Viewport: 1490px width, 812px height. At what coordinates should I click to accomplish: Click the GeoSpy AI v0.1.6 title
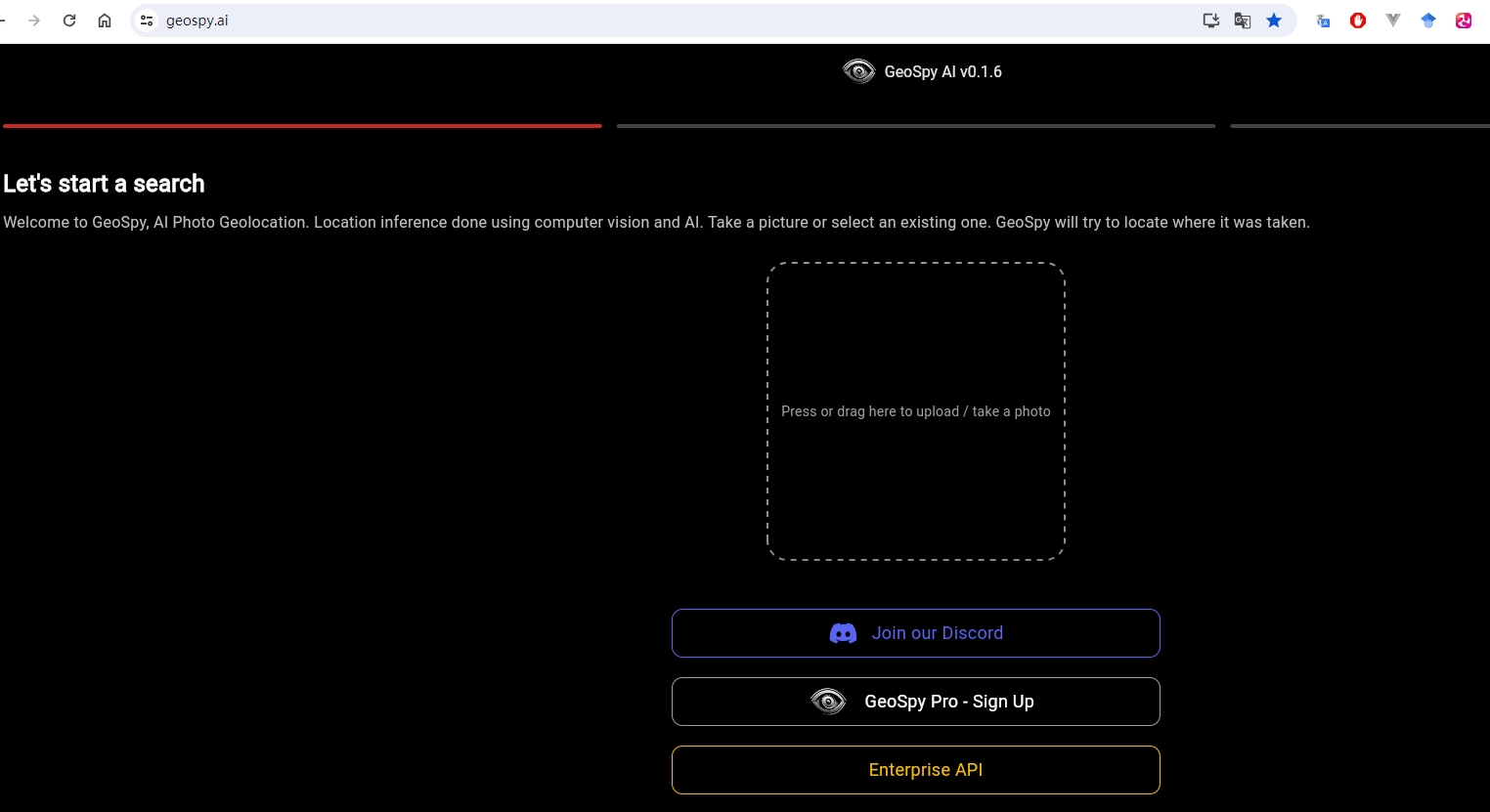click(942, 71)
